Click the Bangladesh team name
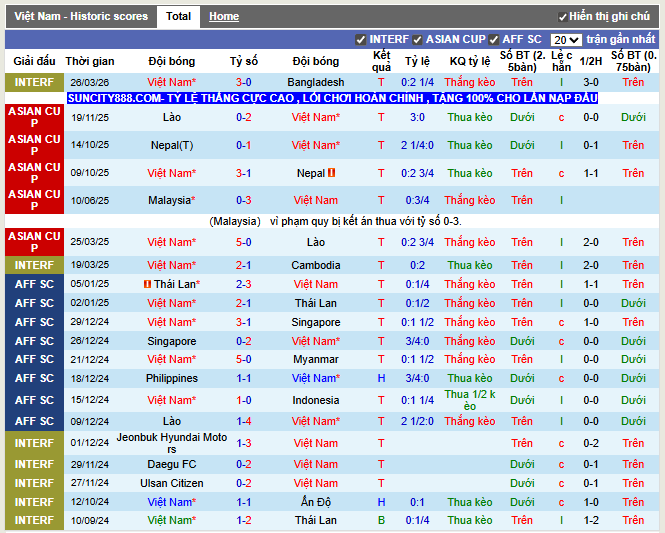This screenshot has width=665, height=533. [315, 82]
